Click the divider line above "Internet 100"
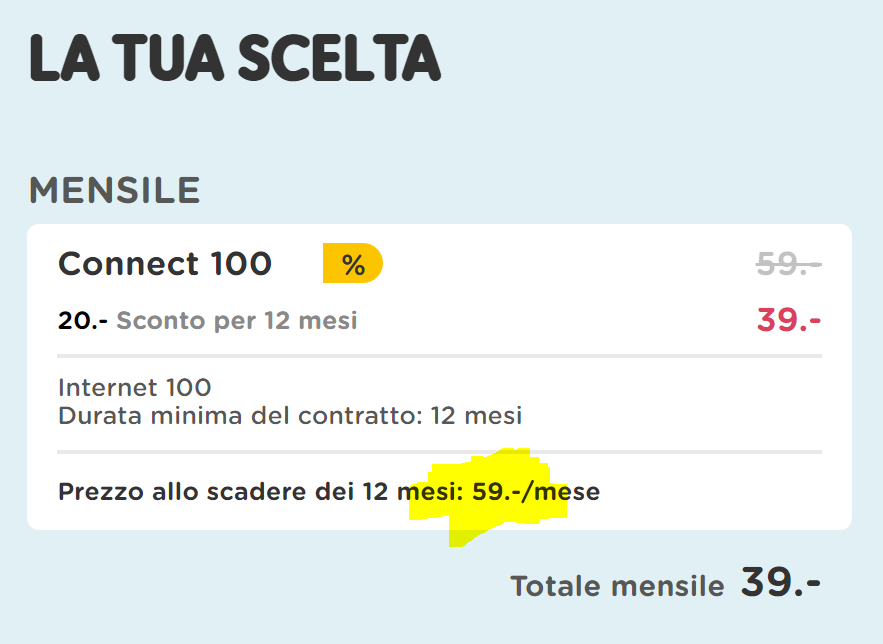 pyautogui.click(x=440, y=356)
